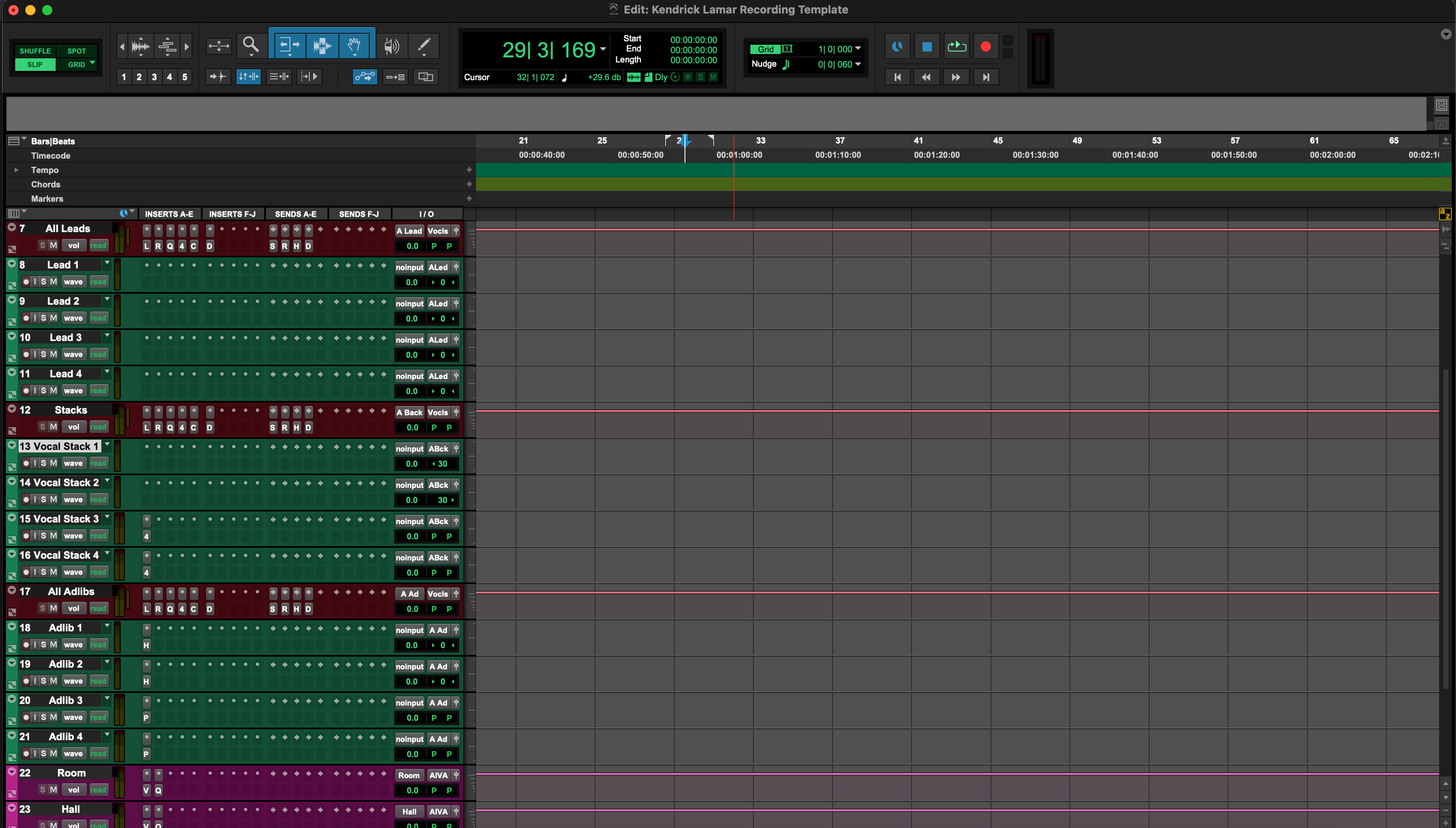Click the Stop button in the transport
The image size is (1456, 828).
[926, 46]
